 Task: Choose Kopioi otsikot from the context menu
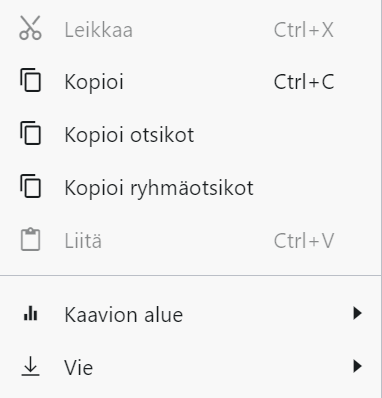[190, 134]
